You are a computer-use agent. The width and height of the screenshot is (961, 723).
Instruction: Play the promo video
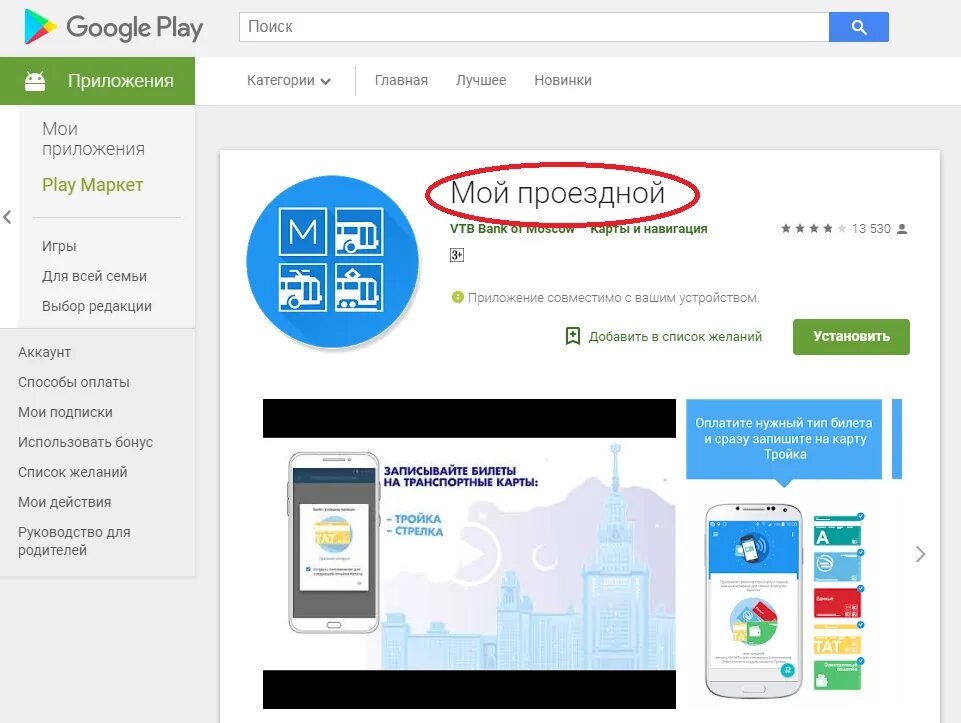[469, 555]
